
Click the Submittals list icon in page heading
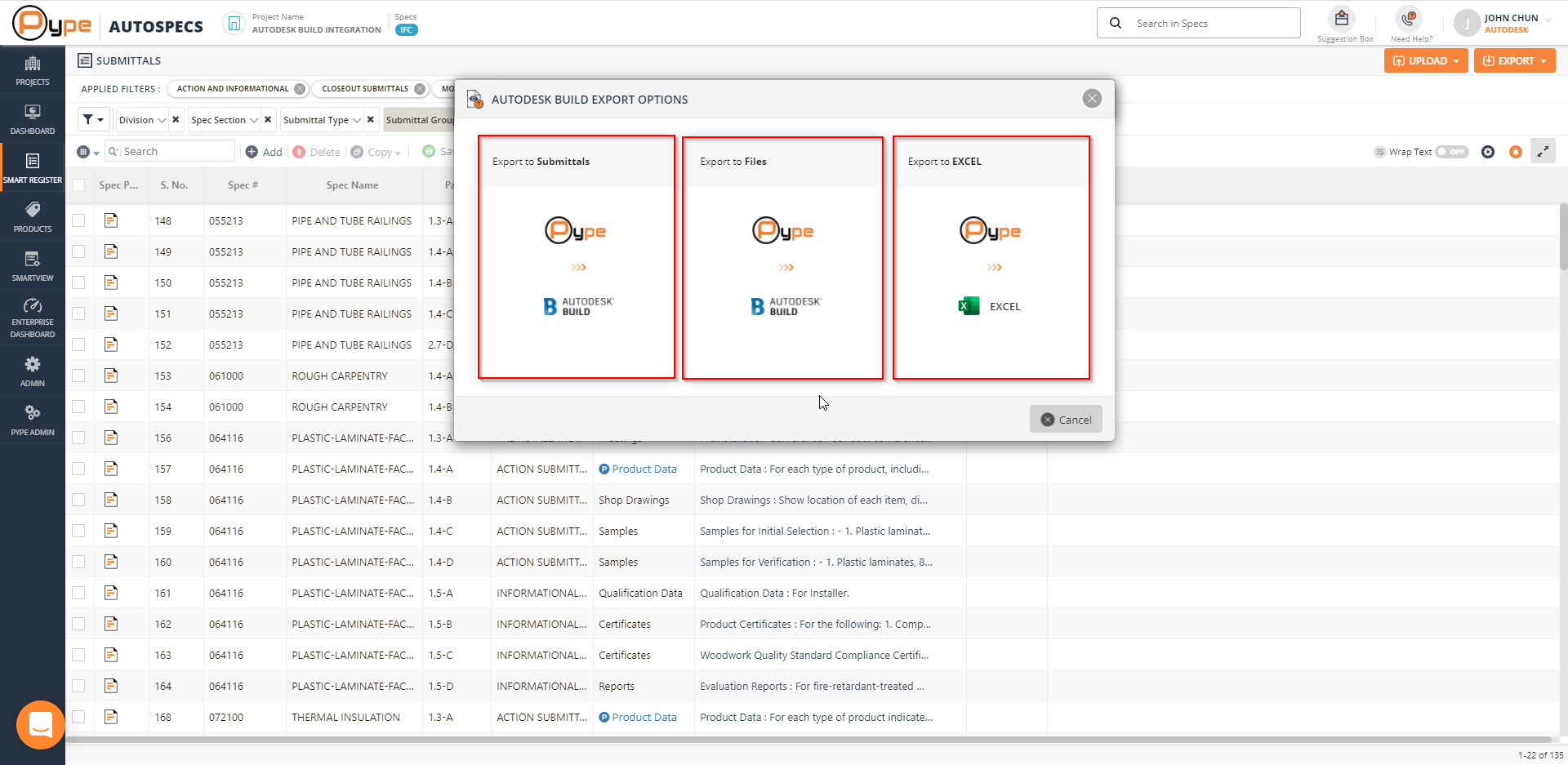pyautogui.click(x=84, y=60)
